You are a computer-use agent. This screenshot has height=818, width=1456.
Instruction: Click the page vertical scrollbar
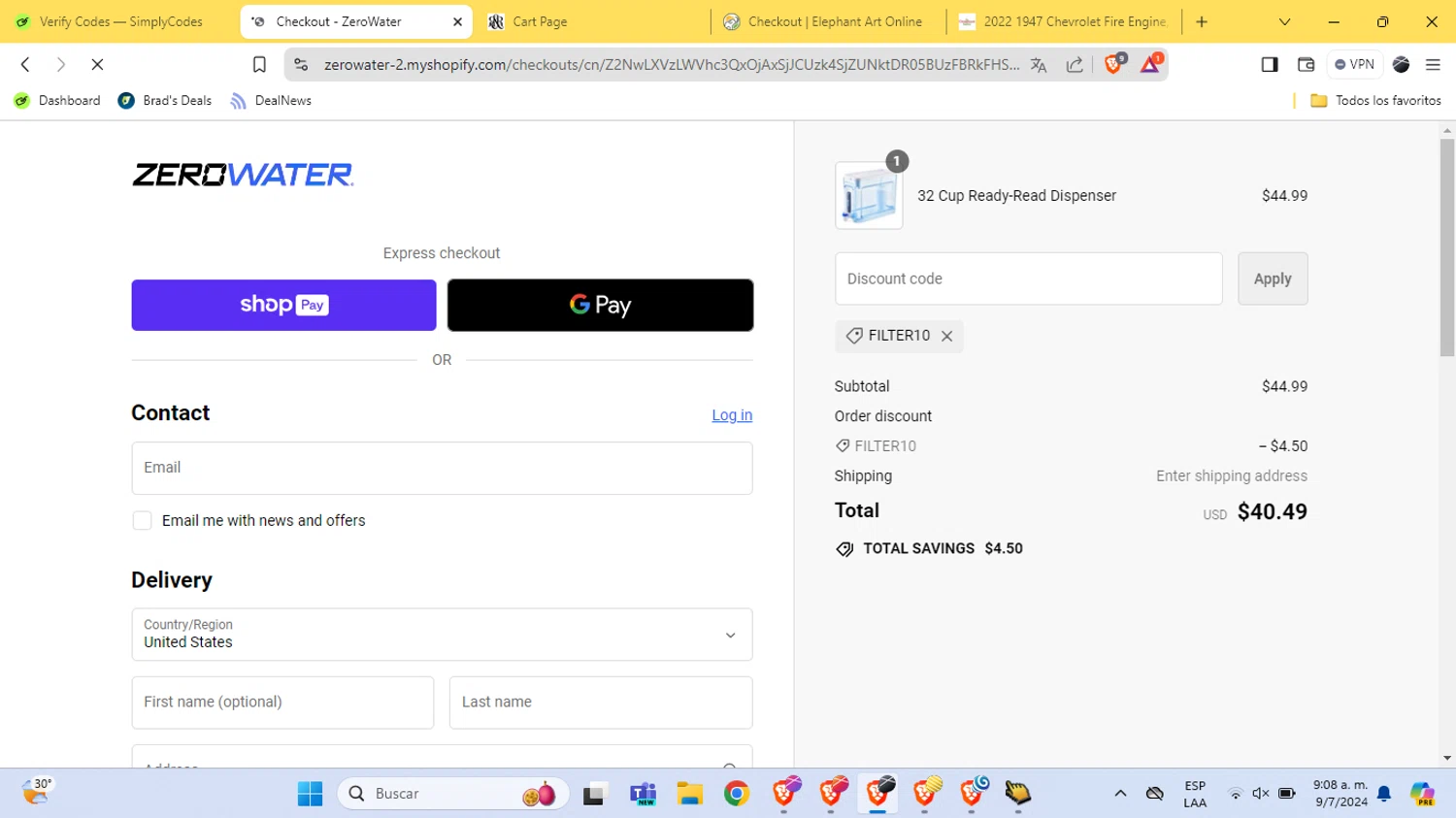point(1447,247)
